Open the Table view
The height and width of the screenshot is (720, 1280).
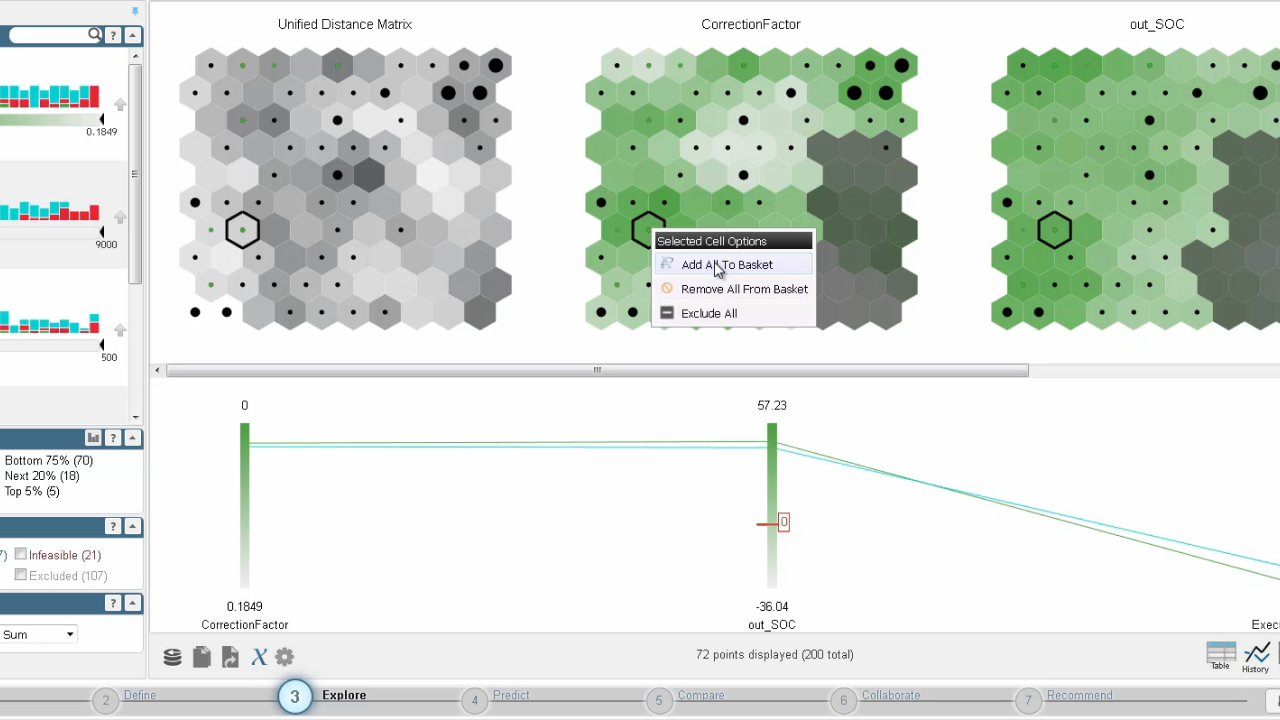[x=1220, y=656]
